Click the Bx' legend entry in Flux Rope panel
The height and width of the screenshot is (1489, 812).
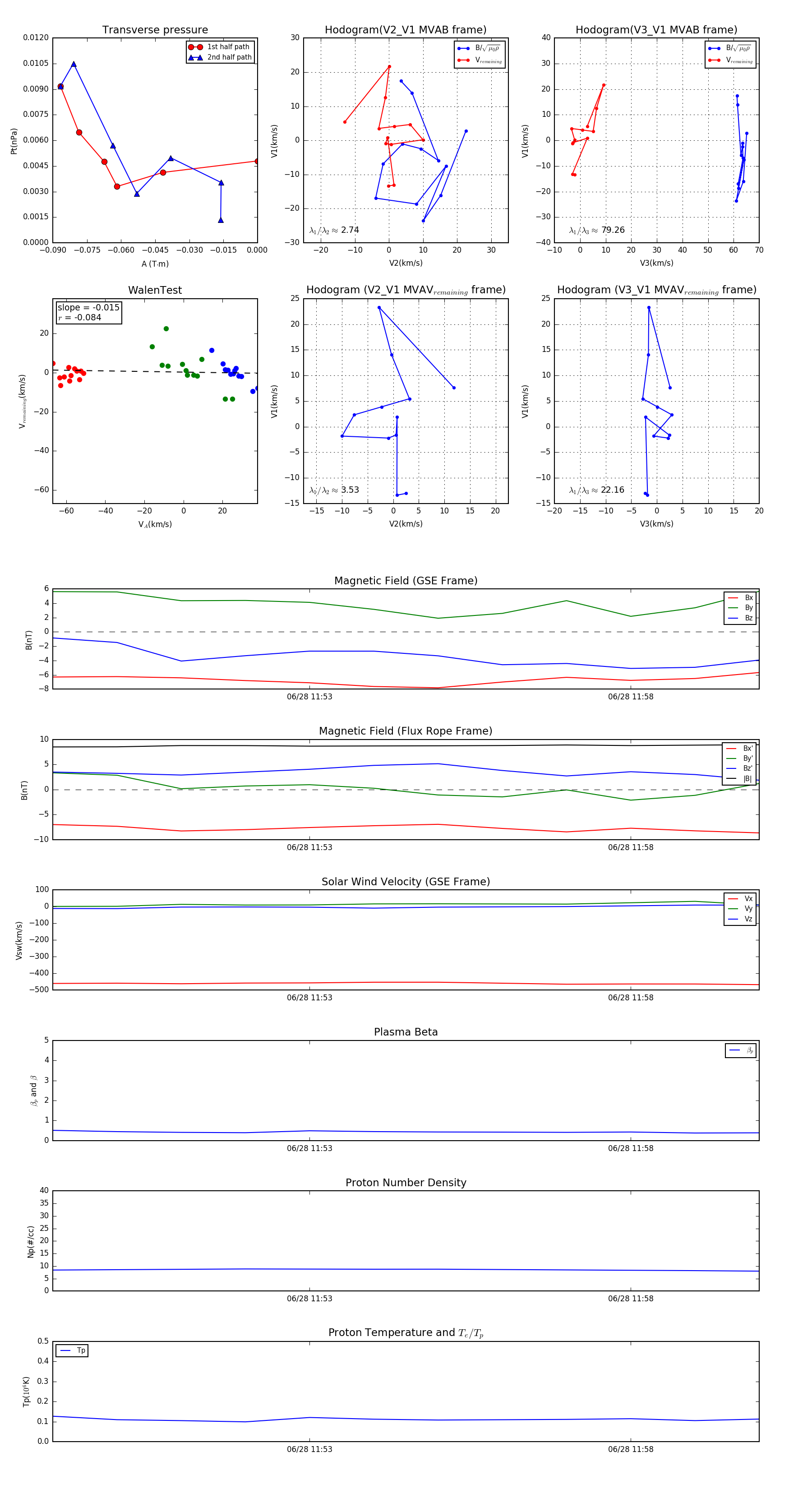(x=740, y=748)
